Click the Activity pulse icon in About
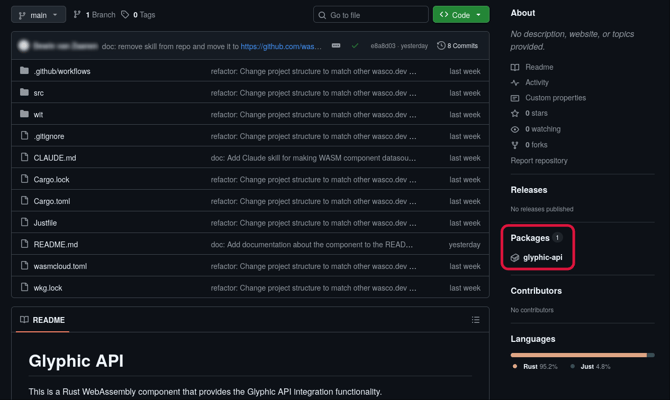Screen dimensions: 670x400 [x=515, y=83]
